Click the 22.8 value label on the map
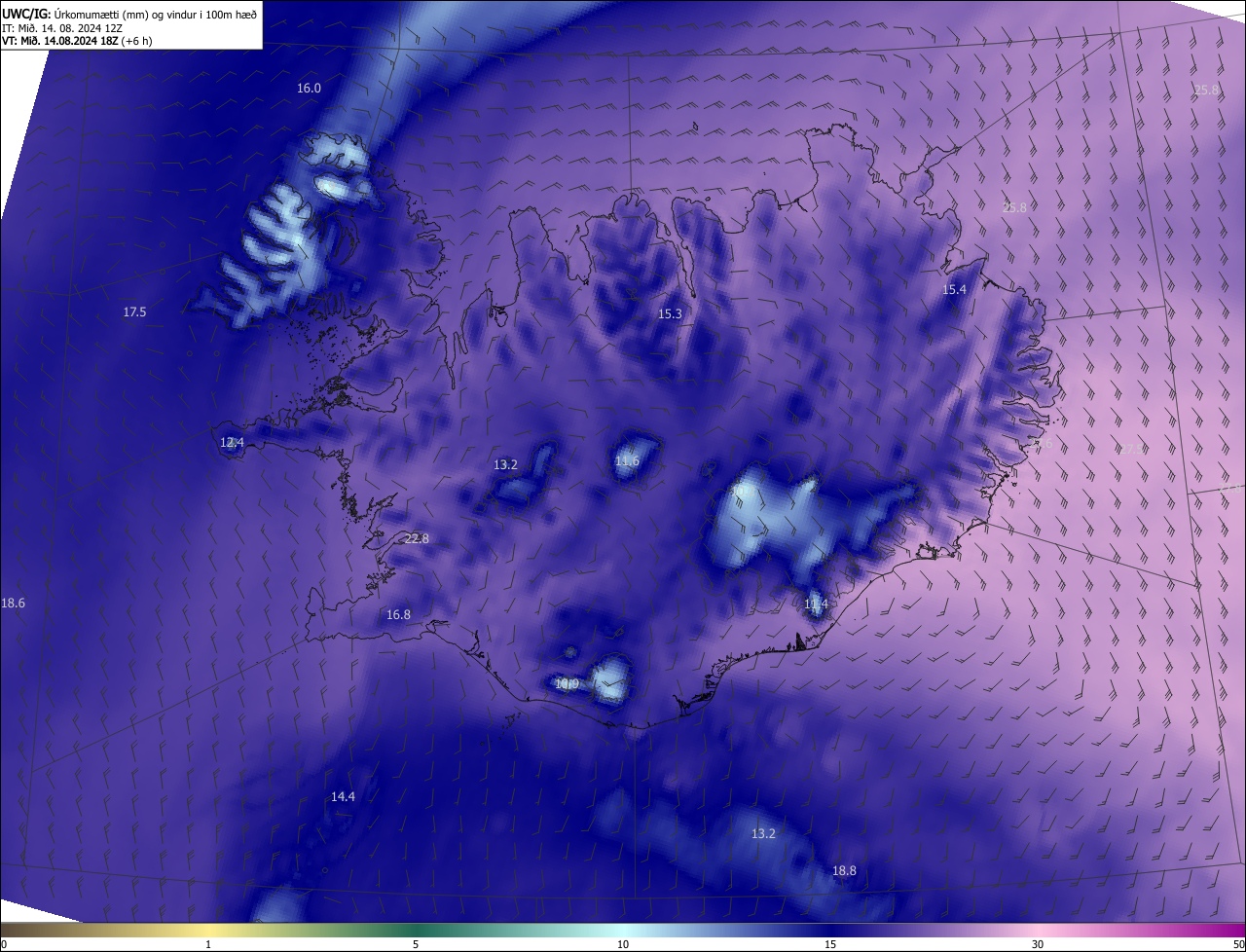1246x952 pixels. [417, 538]
